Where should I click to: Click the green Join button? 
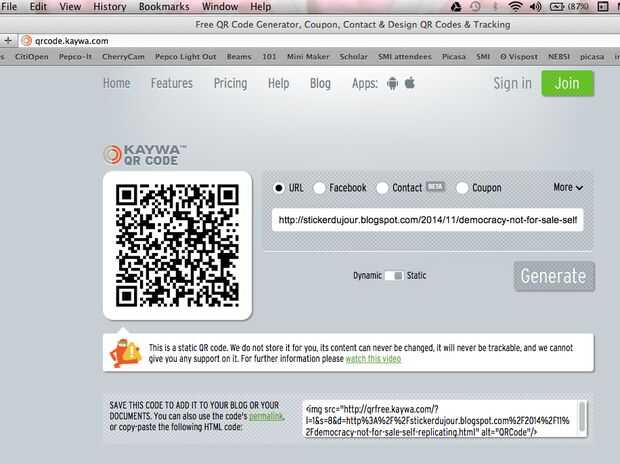click(567, 83)
